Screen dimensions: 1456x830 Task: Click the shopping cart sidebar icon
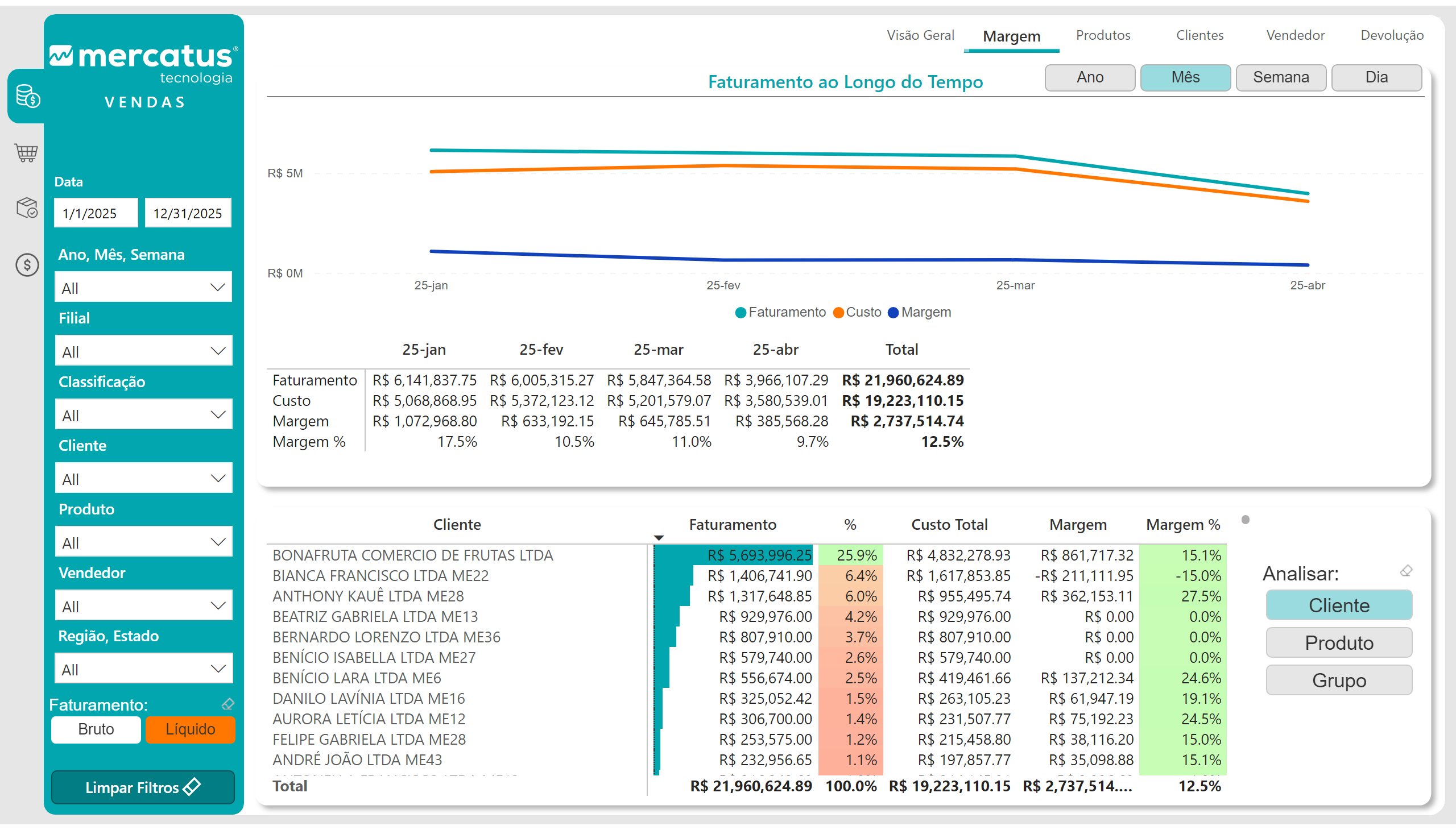(26, 152)
